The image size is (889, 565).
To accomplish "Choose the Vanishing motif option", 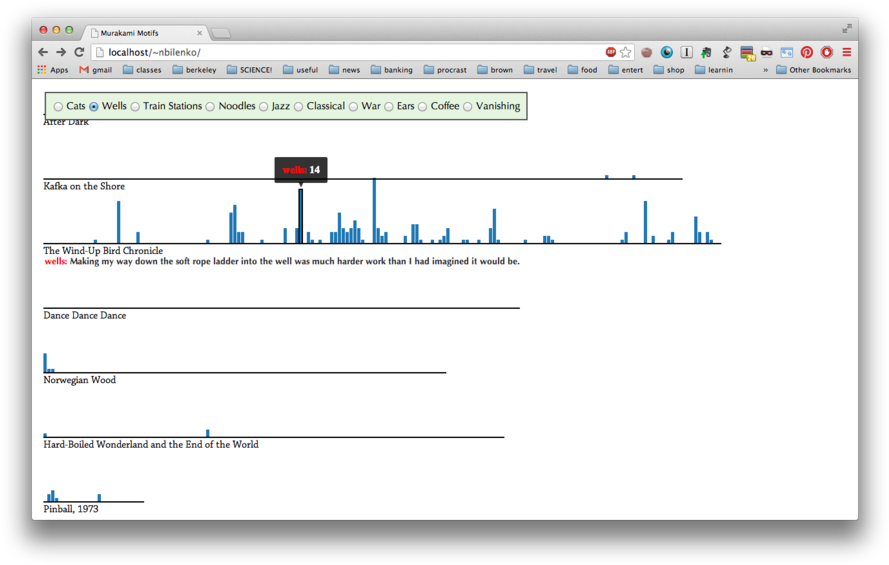I will point(468,107).
